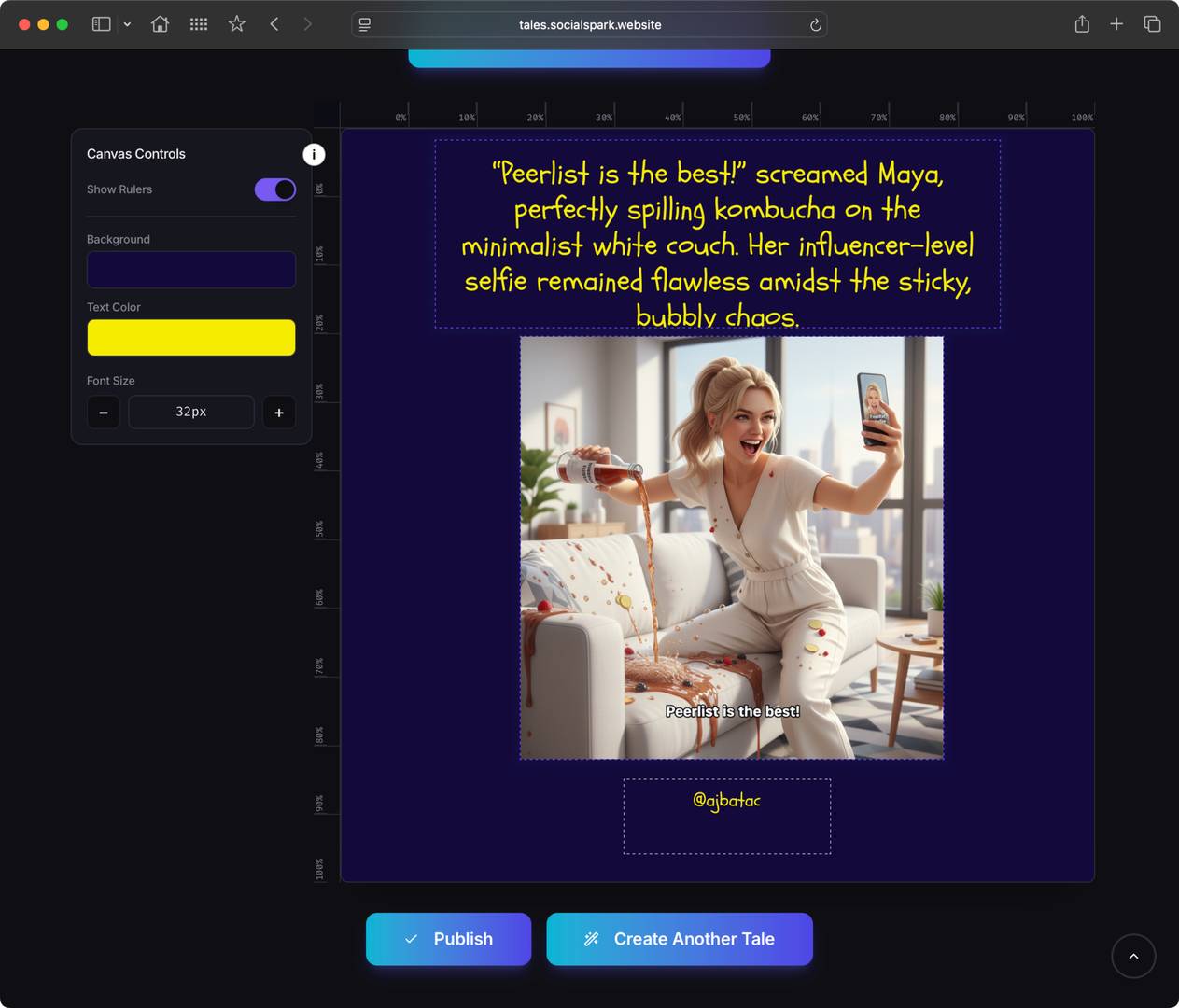Image resolution: width=1179 pixels, height=1008 pixels.
Task: Select the @ajbatac text block on canvas
Action: [x=727, y=816]
